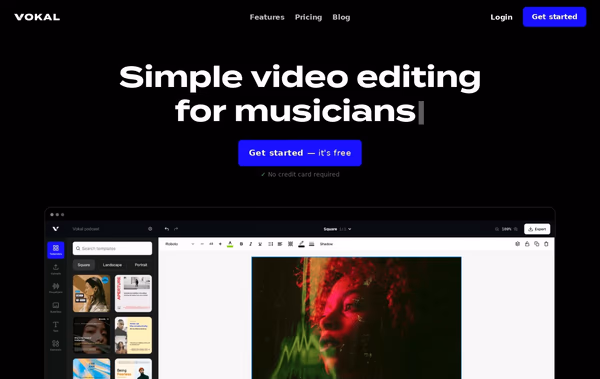The height and width of the screenshot is (379, 600).
Task: Select the Text tool in sidebar
Action: tap(56, 326)
